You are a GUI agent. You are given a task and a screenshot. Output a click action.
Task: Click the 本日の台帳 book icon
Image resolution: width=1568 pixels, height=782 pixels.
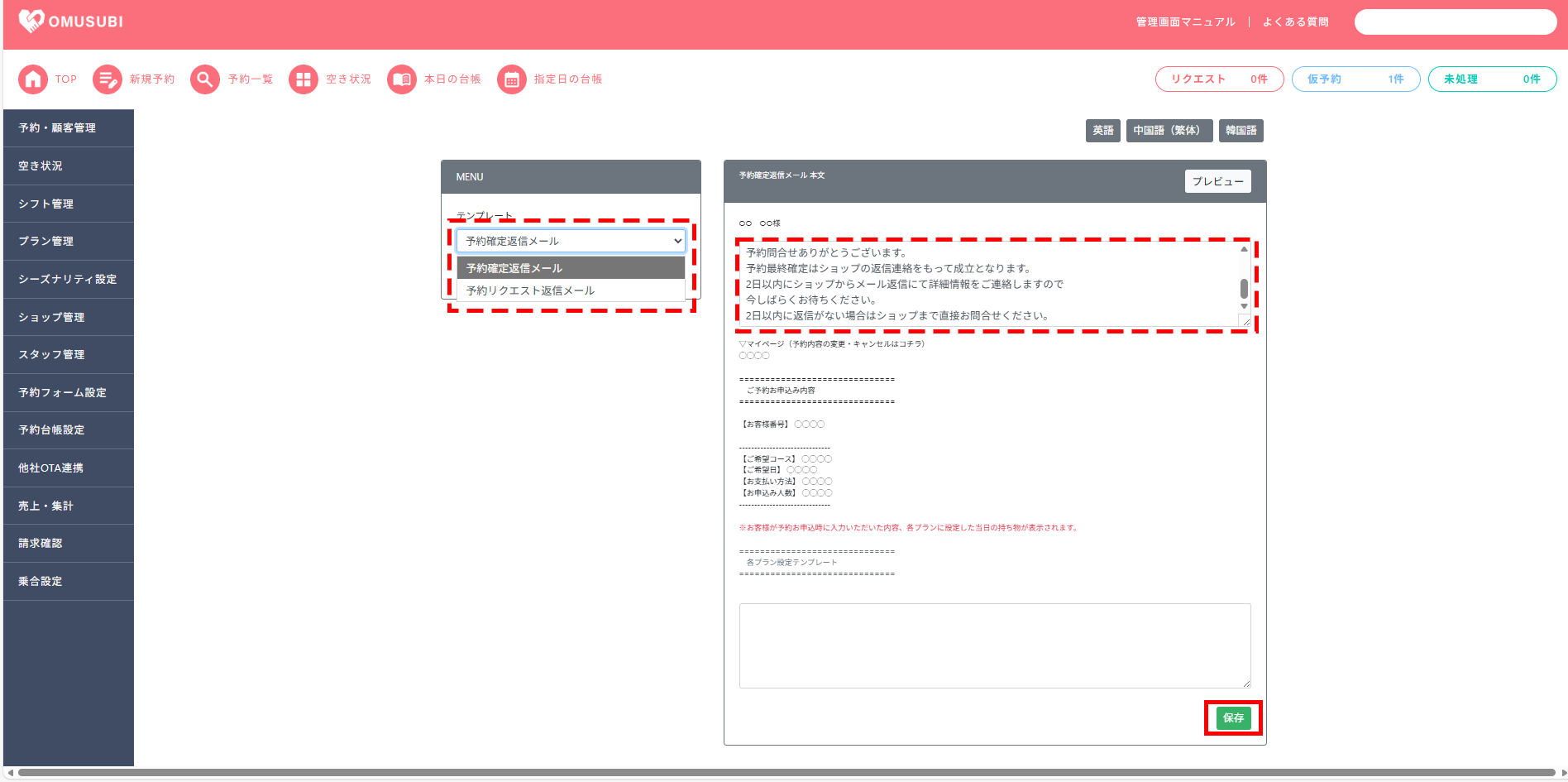402,79
